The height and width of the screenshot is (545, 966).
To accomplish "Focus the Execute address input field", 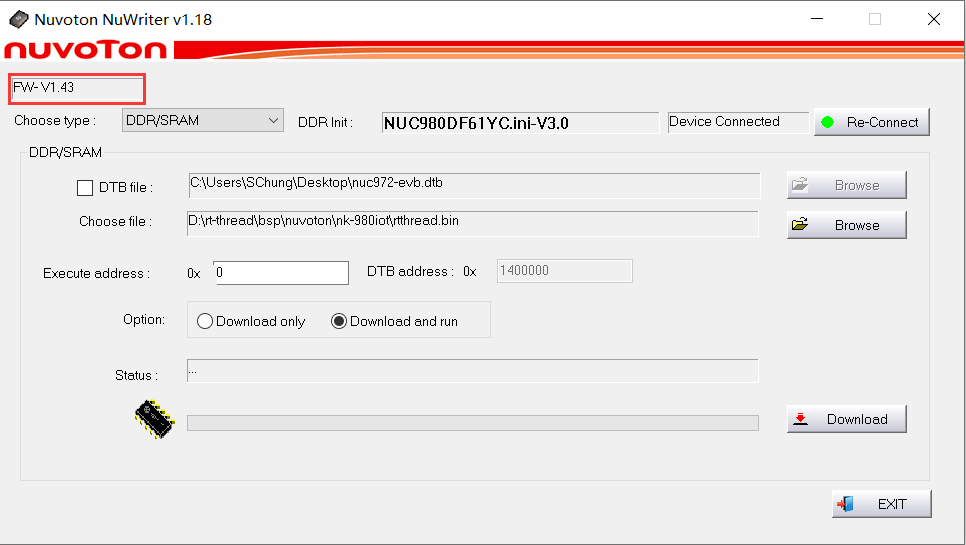I will [x=281, y=273].
